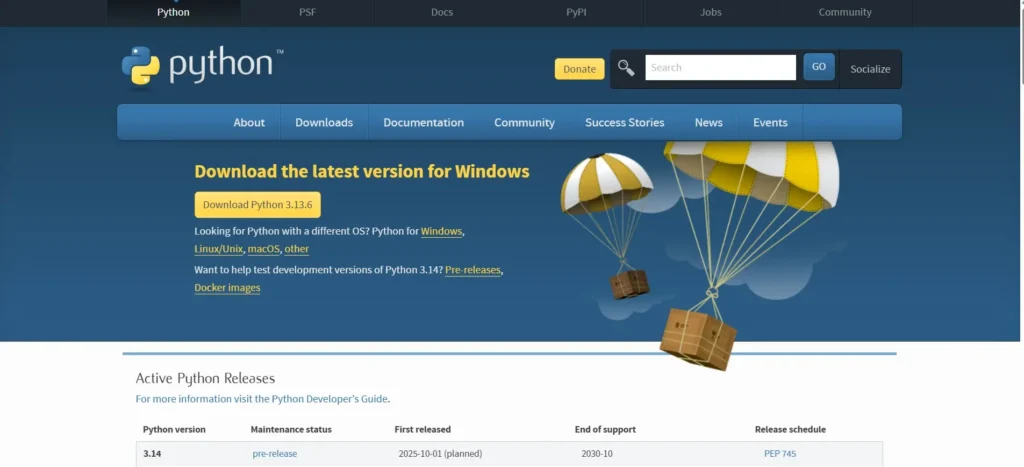Viewport: 1024px width, 467px height.
Task: Open the About navigation menu
Action: tap(249, 122)
